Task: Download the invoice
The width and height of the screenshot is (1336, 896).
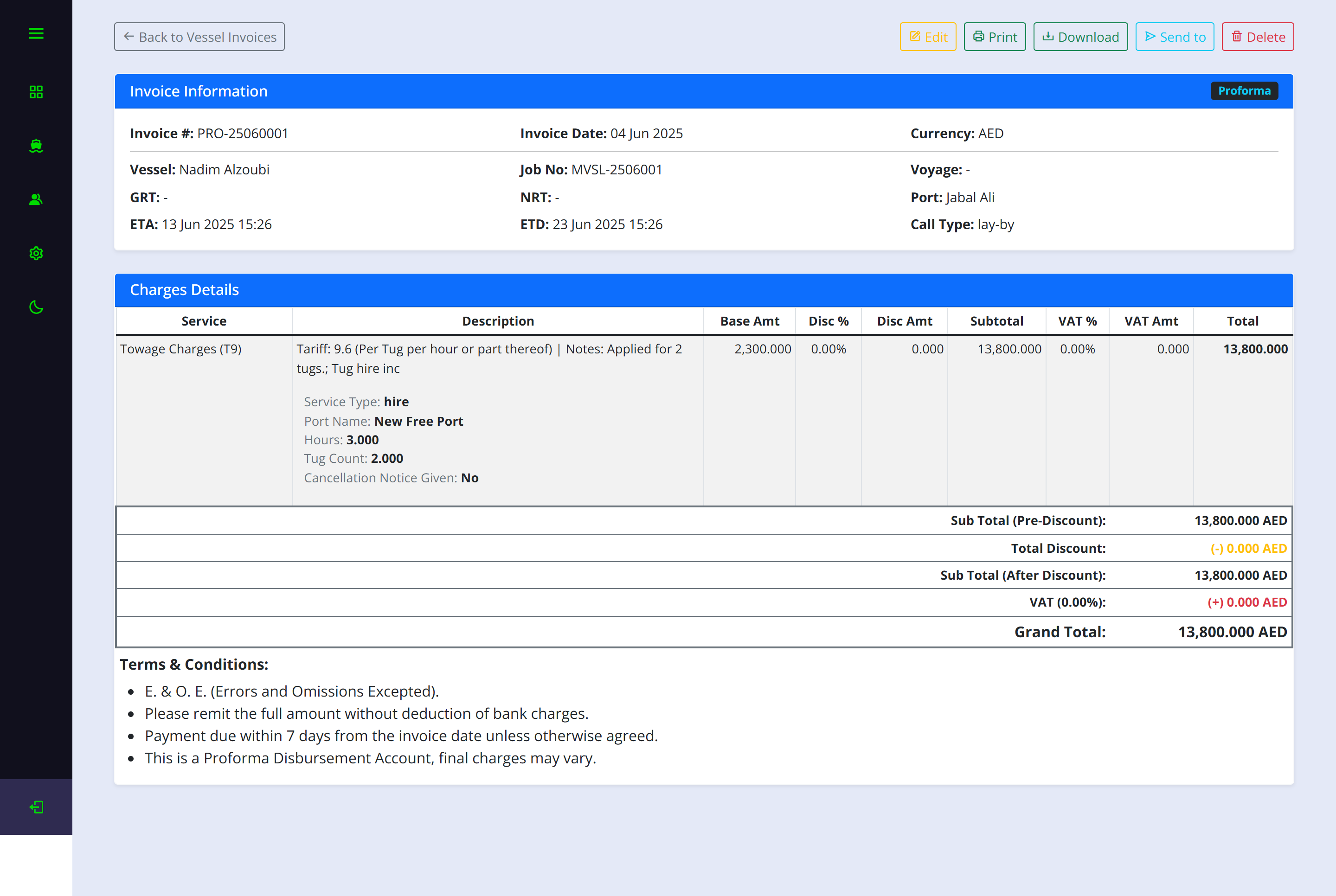Action: [1080, 37]
